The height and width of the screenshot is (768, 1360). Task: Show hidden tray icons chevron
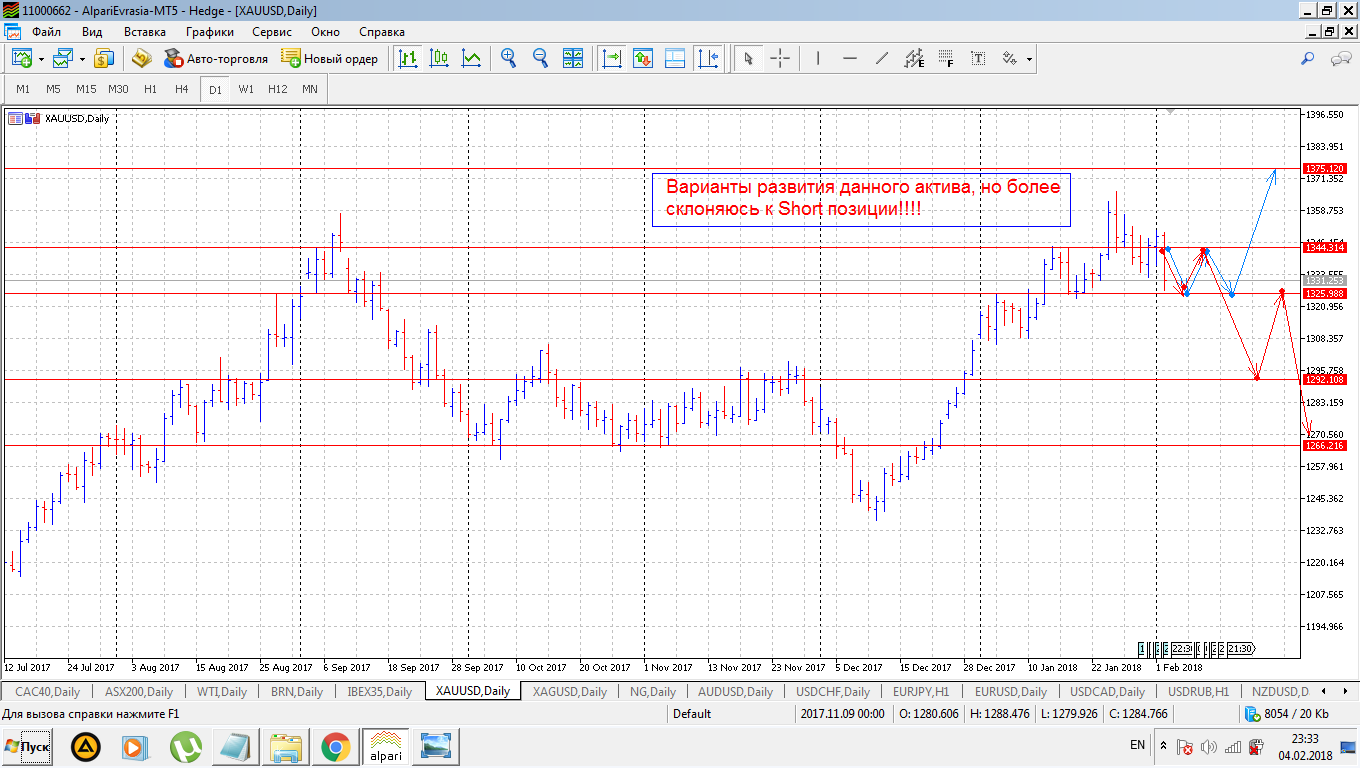pos(1163,745)
